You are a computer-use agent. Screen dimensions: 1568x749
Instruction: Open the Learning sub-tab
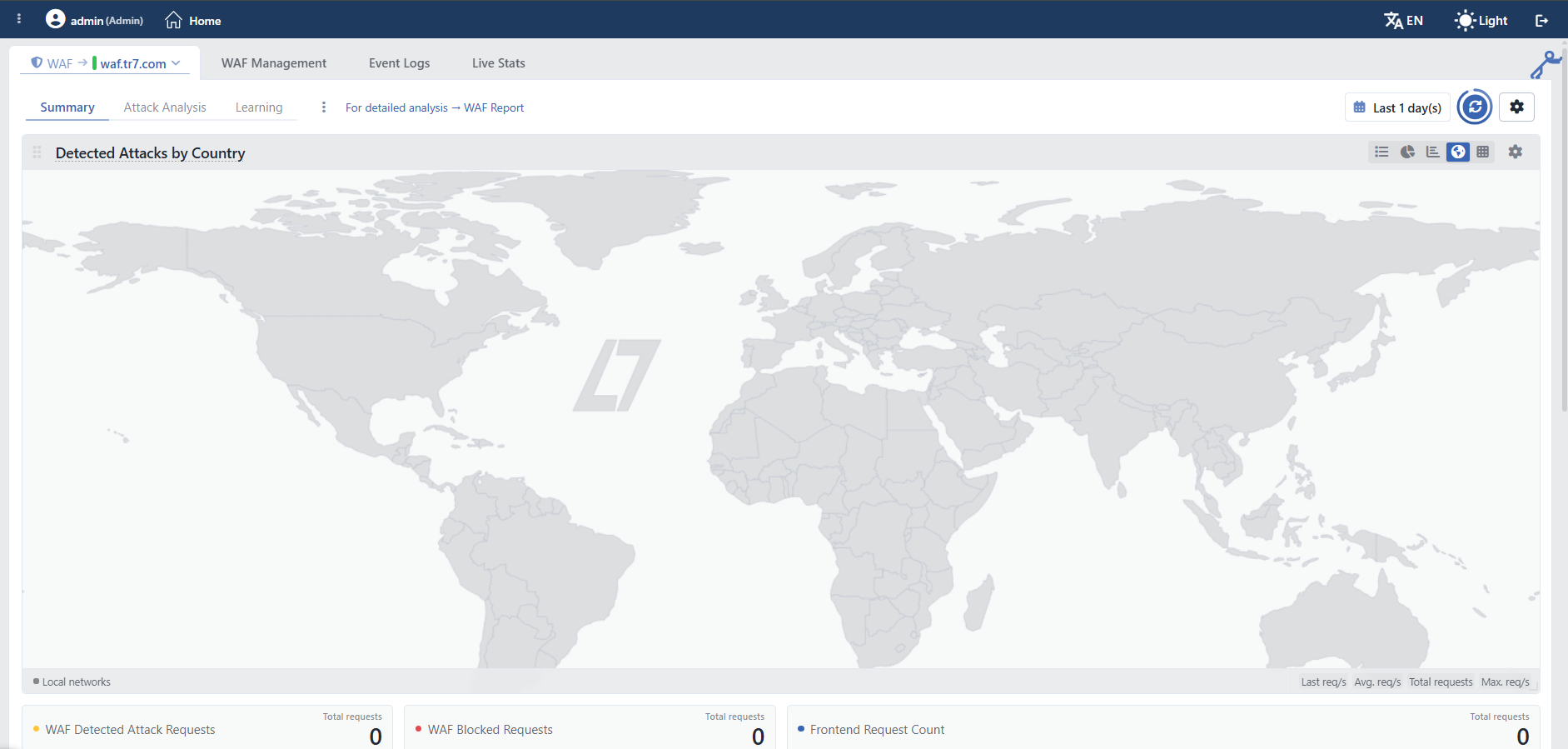coord(259,107)
